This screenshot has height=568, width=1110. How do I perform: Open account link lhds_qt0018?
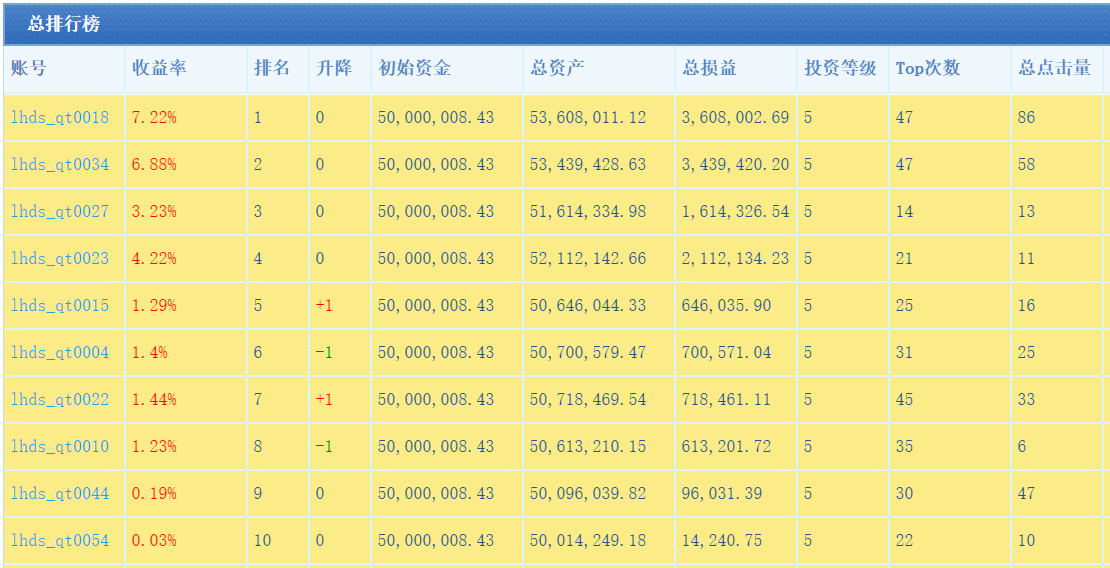pos(60,118)
